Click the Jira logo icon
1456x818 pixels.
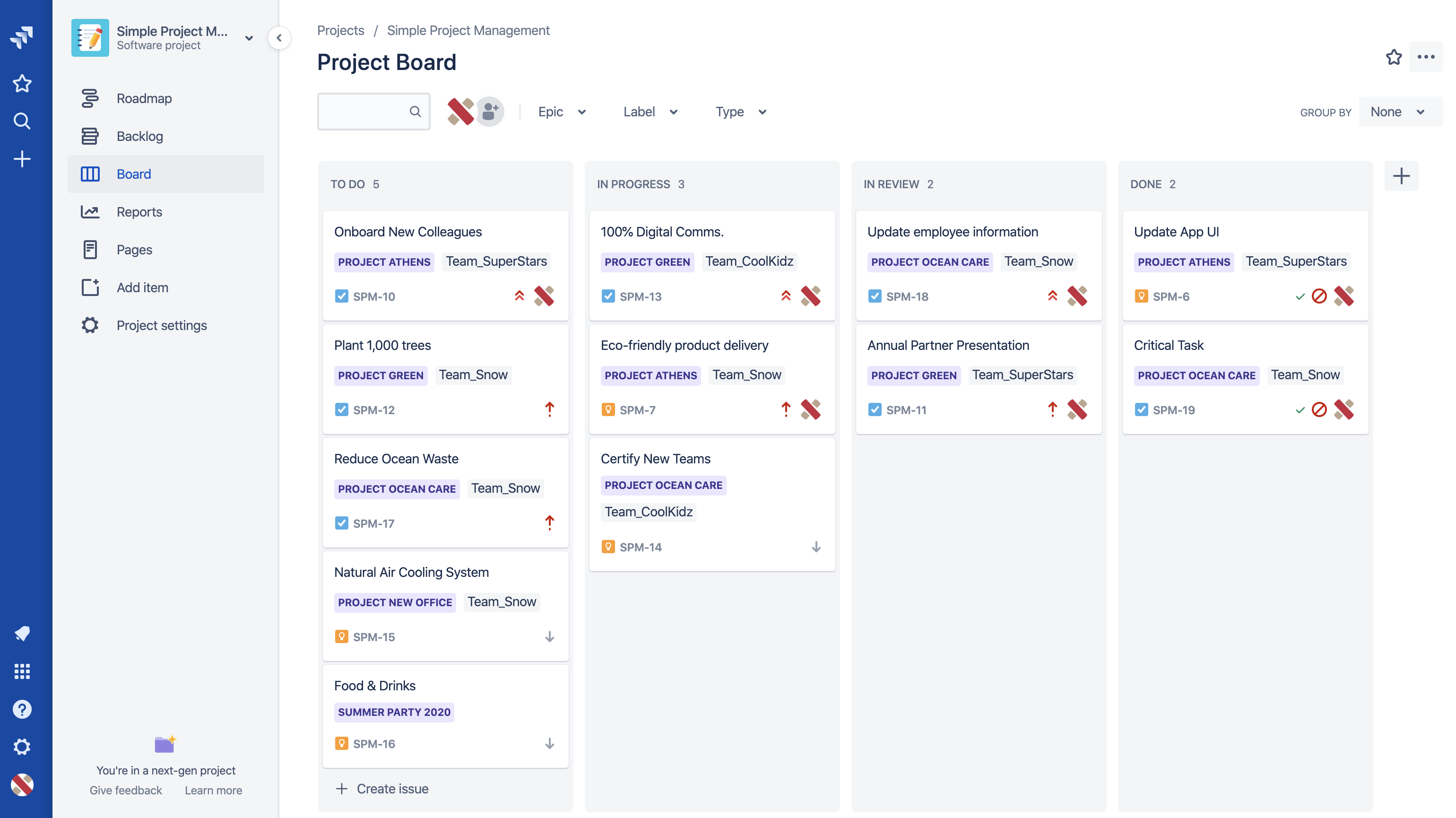pos(21,37)
